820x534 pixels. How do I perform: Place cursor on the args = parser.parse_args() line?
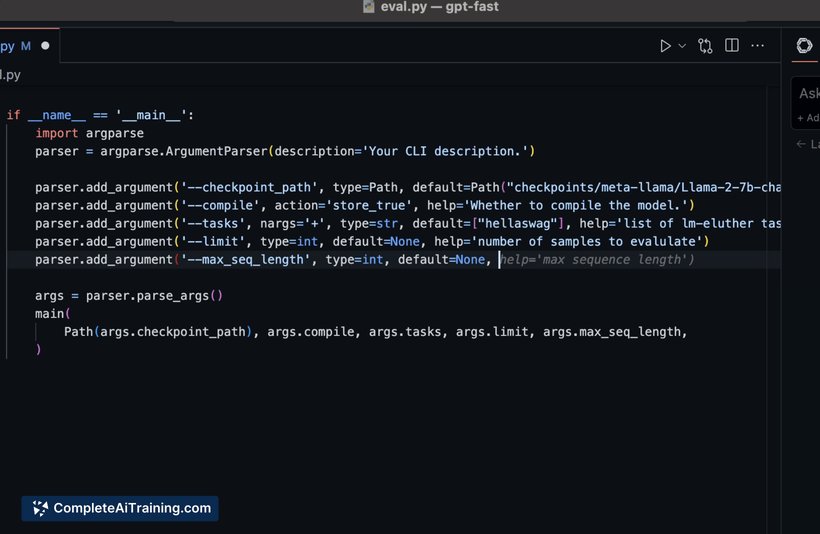point(129,296)
